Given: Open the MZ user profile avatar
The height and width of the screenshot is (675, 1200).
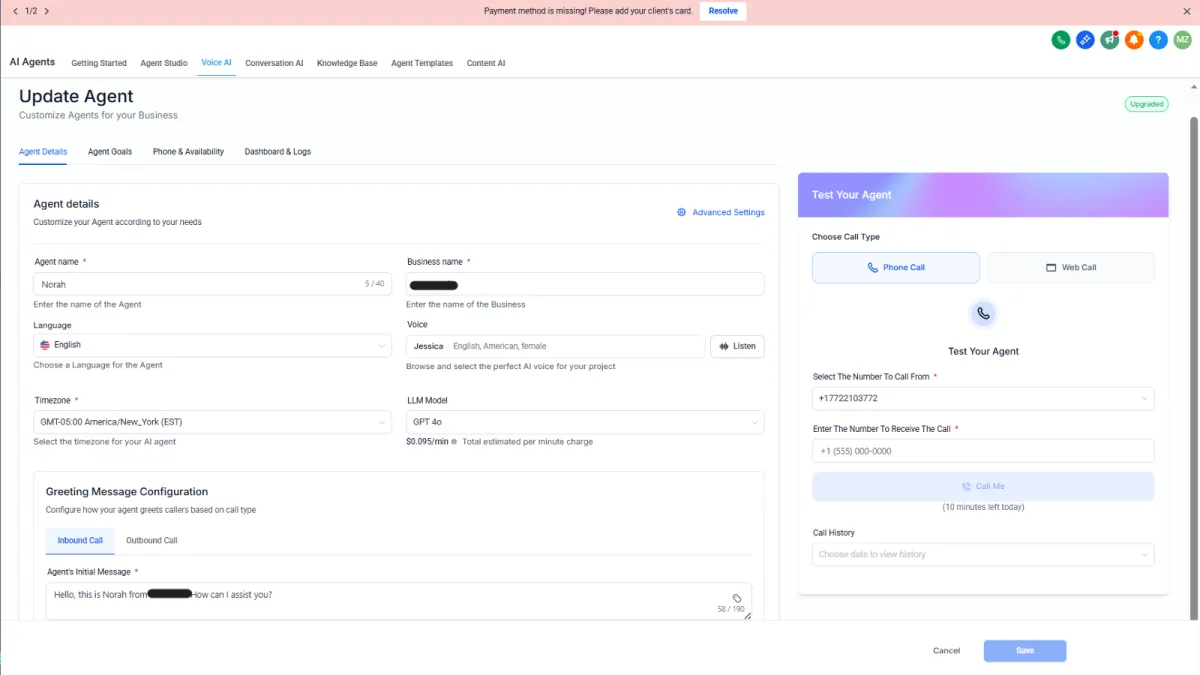Looking at the screenshot, I should point(1182,40).
